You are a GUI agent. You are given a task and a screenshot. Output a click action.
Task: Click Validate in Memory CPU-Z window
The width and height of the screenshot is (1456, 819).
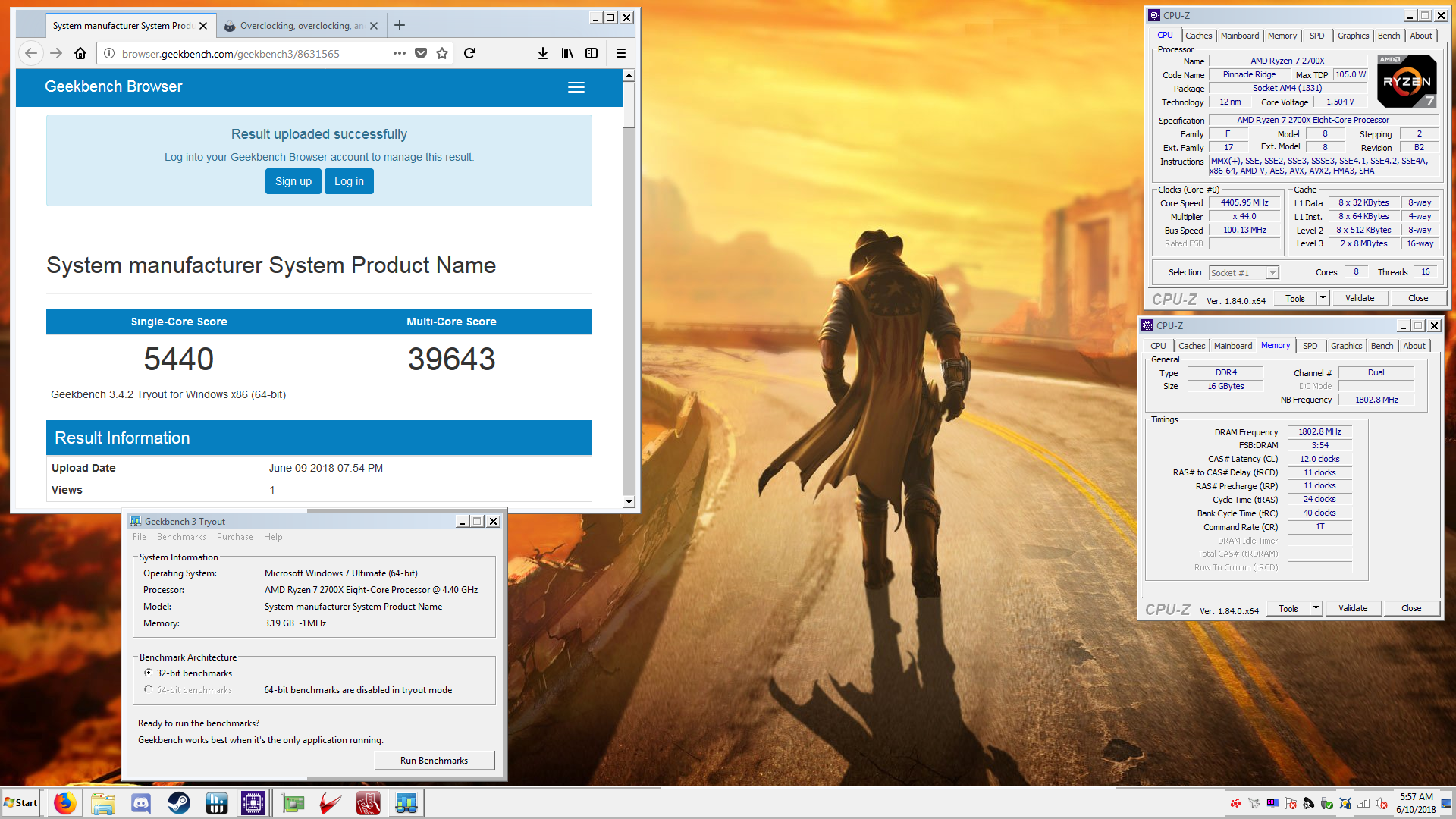click(x=1353, y=608)
